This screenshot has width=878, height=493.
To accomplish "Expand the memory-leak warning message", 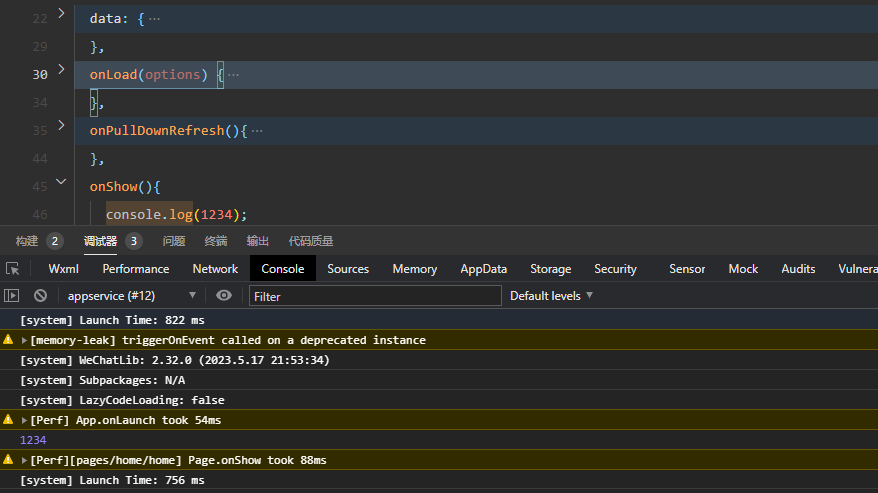I will pyautogui.click(x=24, y=340).
